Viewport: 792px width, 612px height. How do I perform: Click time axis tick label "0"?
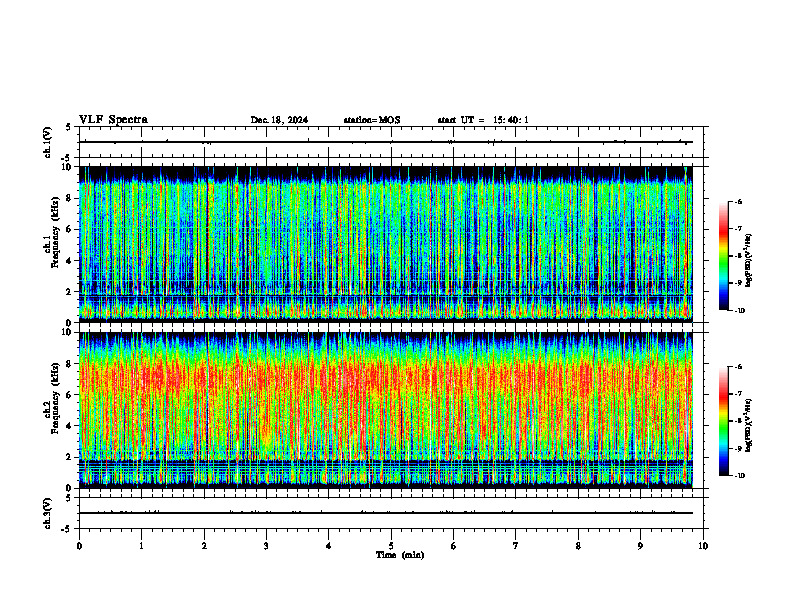click(x=79, y=546)
